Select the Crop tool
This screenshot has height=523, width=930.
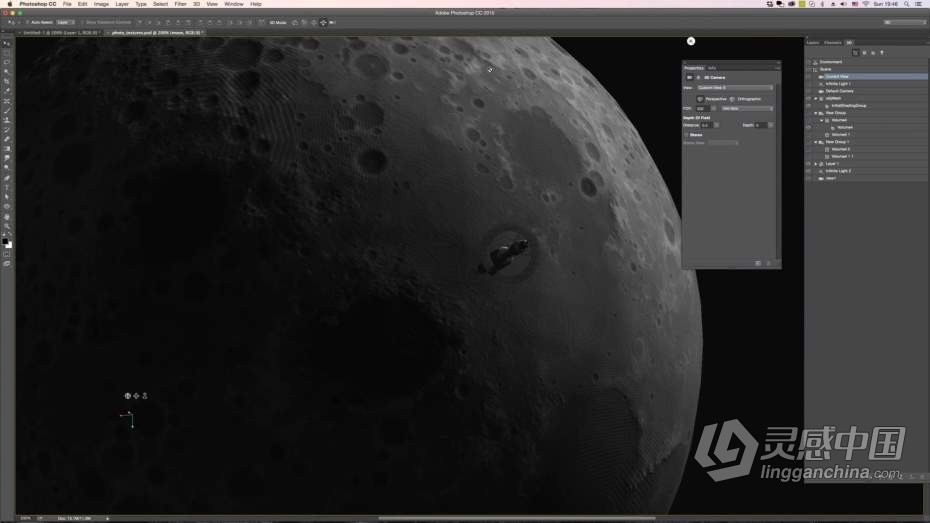pos(7,81)
